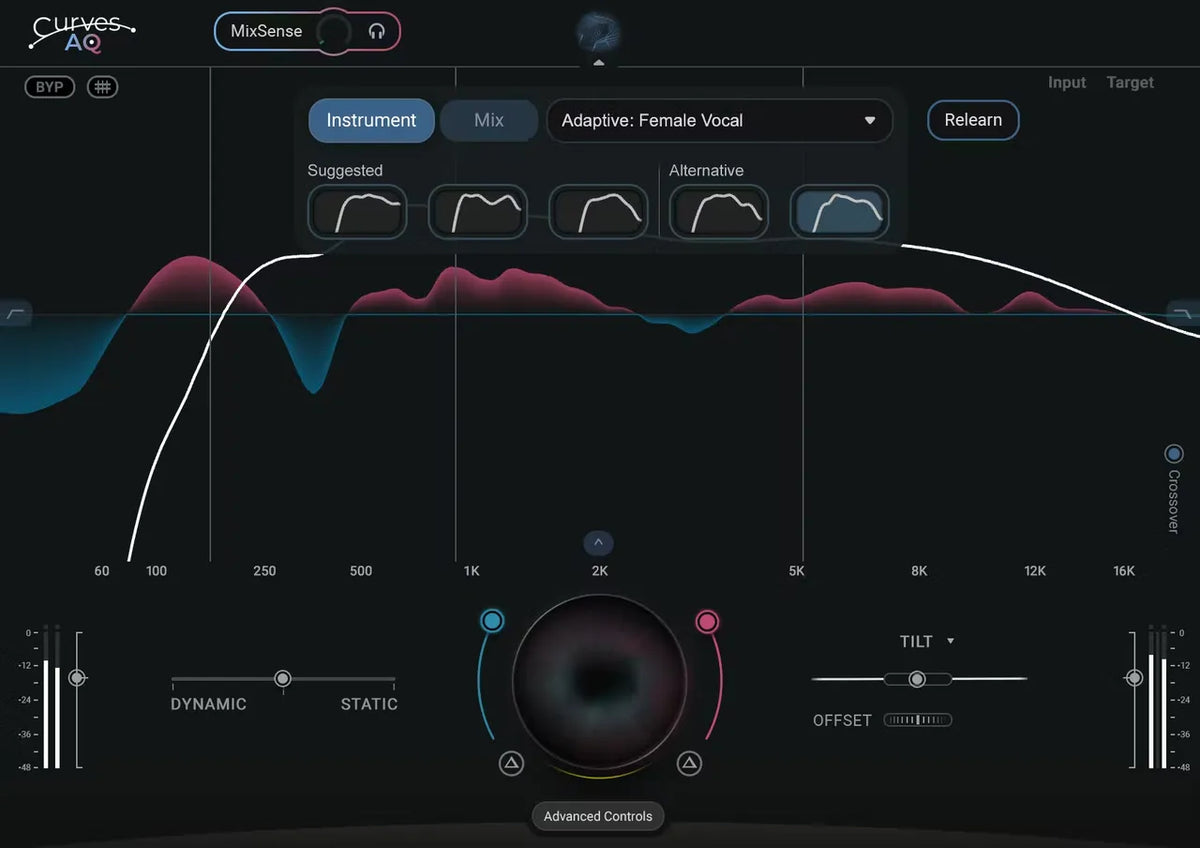This screenshot has width=1200, height=848.
Task: Click the pink boost amount handle
Action: click(x=707, y=622)
